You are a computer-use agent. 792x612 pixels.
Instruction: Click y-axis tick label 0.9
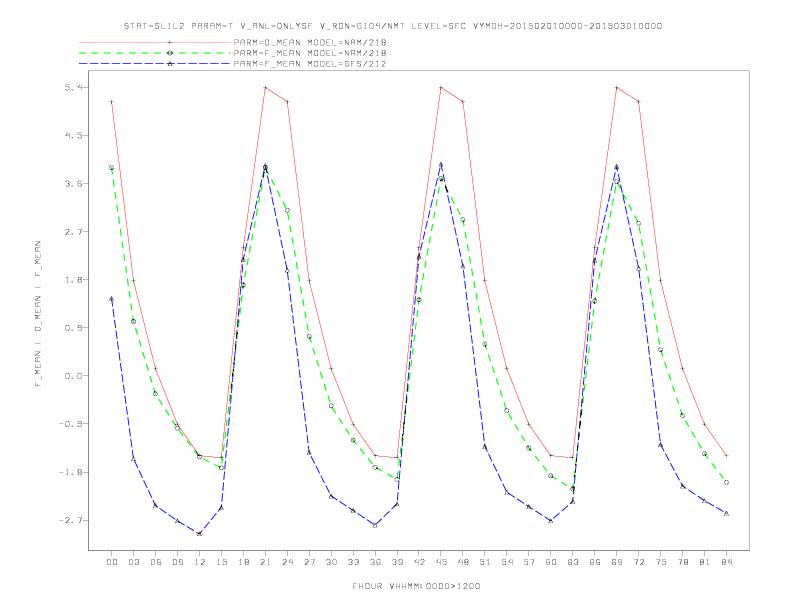tap(73, 328)
